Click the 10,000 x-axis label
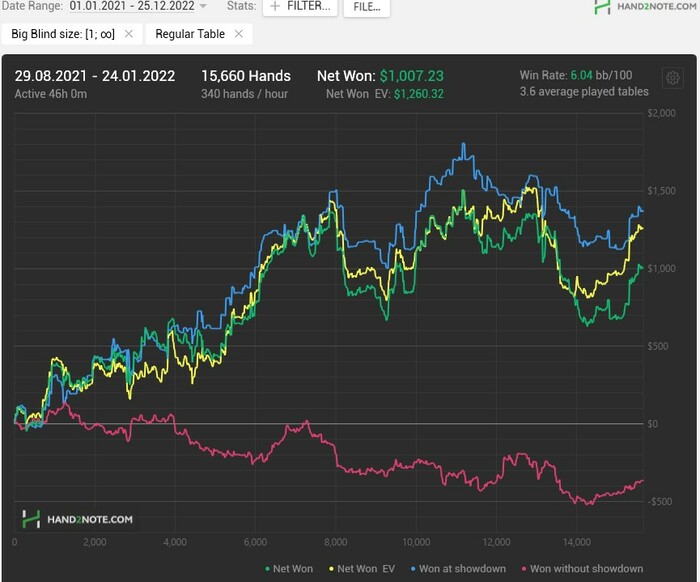700x582 pixels. (416, 542)
